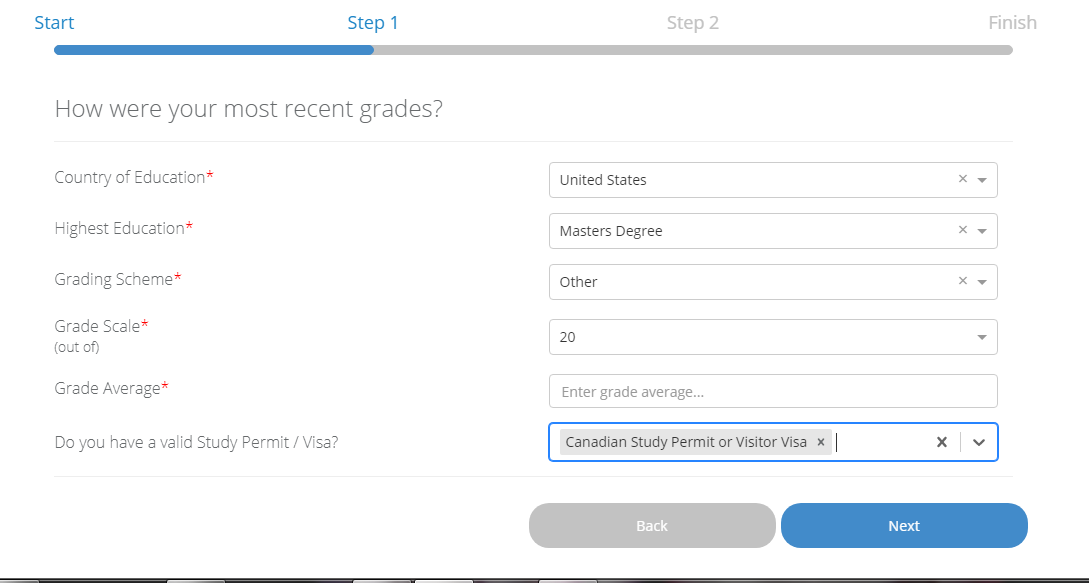Screen dimensions: 1089x583
Task: Open the Highest Education dropdown arrow
Action: click(x=982, y=231)
